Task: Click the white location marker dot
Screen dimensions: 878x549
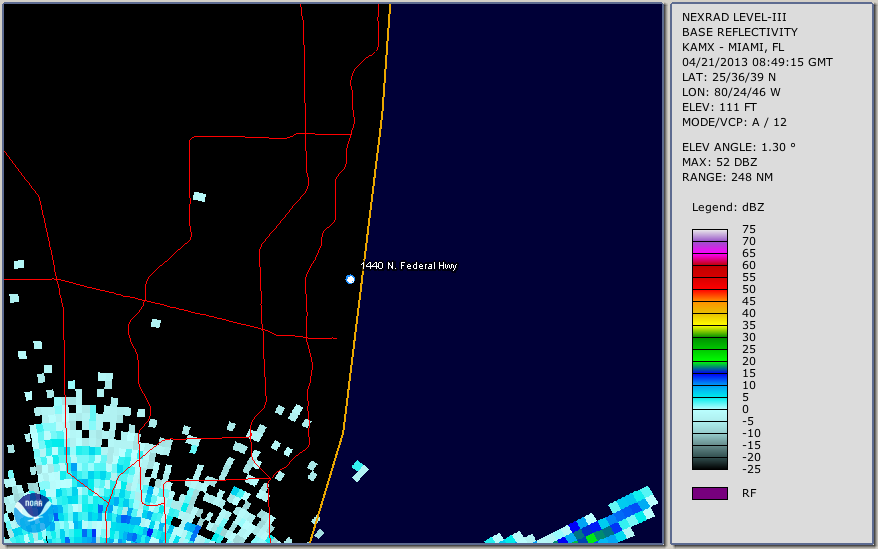Action: 350,279
